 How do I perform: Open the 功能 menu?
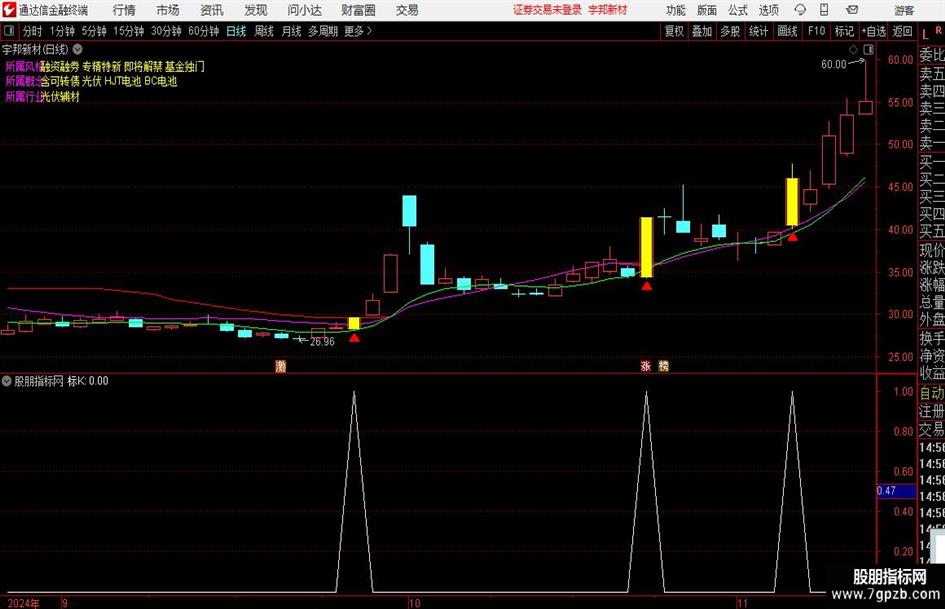(676, 10)
